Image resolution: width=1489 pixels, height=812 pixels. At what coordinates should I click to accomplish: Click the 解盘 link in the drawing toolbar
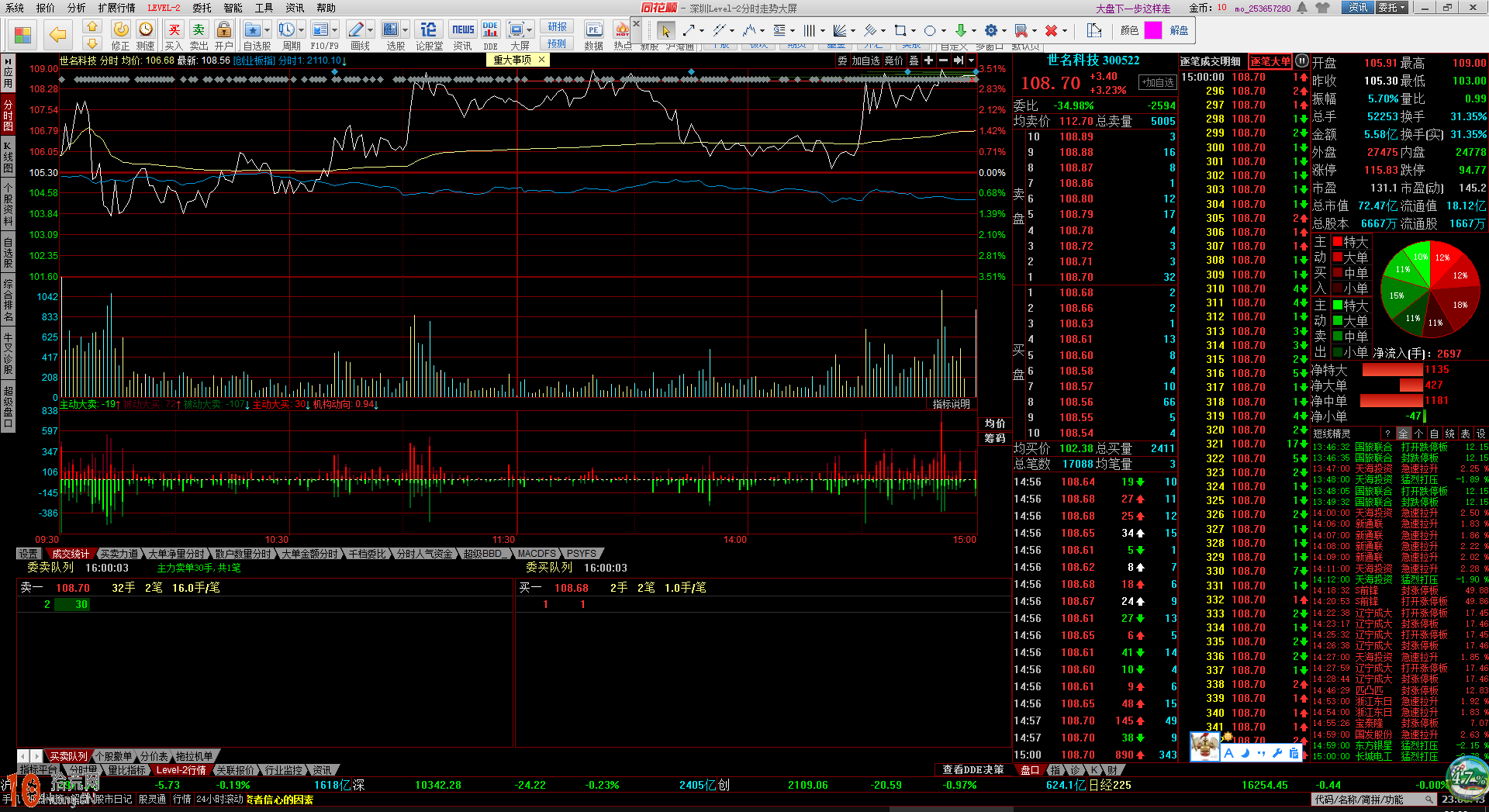[1180, 30]
